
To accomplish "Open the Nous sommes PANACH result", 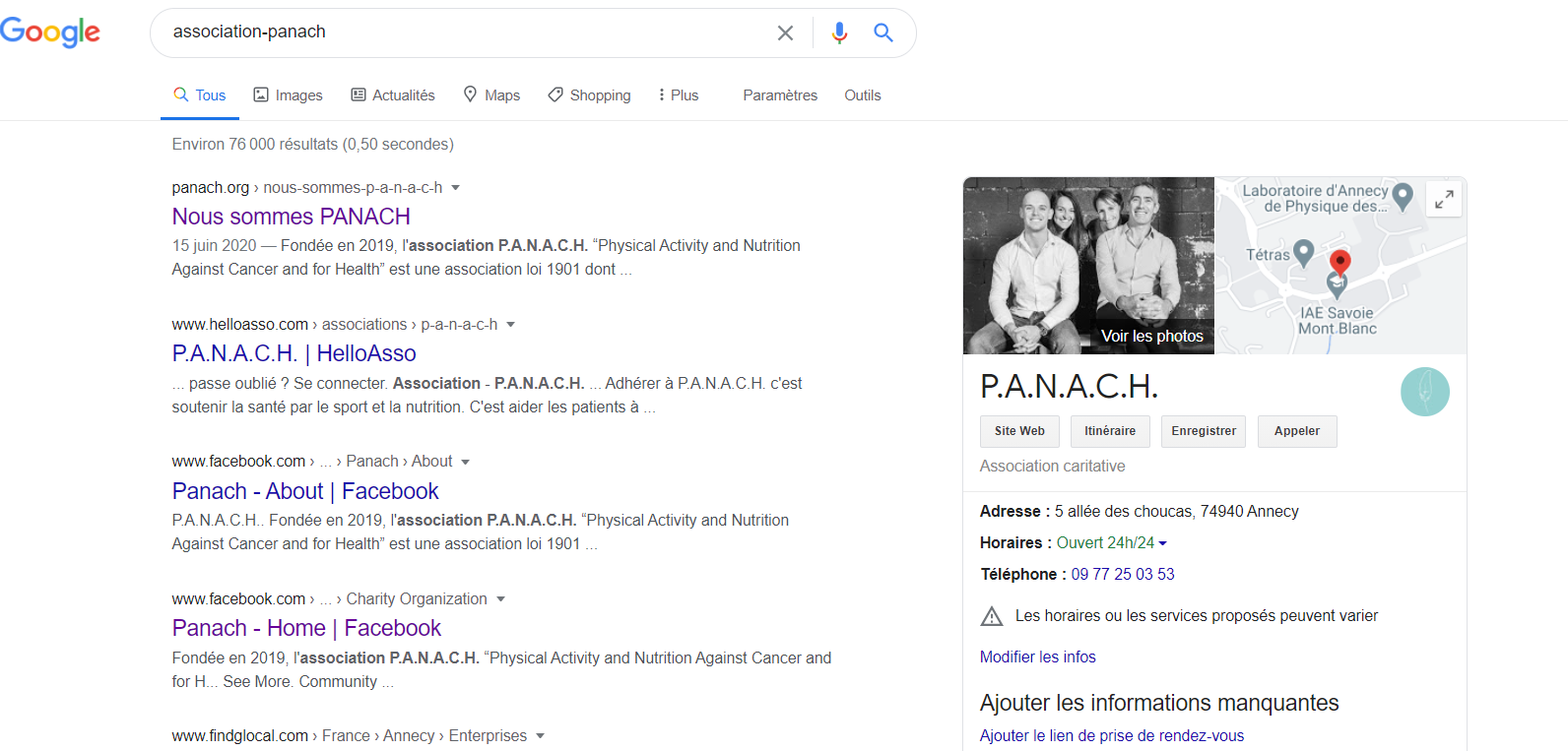I will point(291,217).
